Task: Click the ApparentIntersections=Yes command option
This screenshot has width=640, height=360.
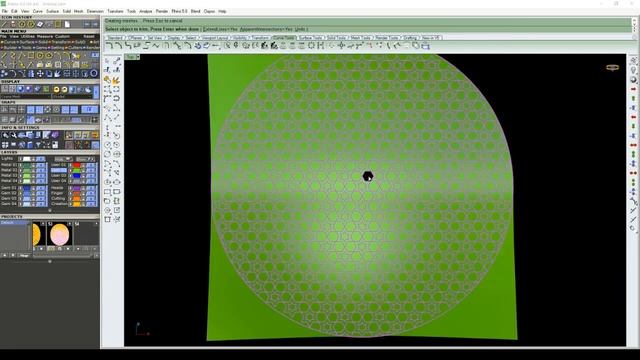Action: point(266,29)
